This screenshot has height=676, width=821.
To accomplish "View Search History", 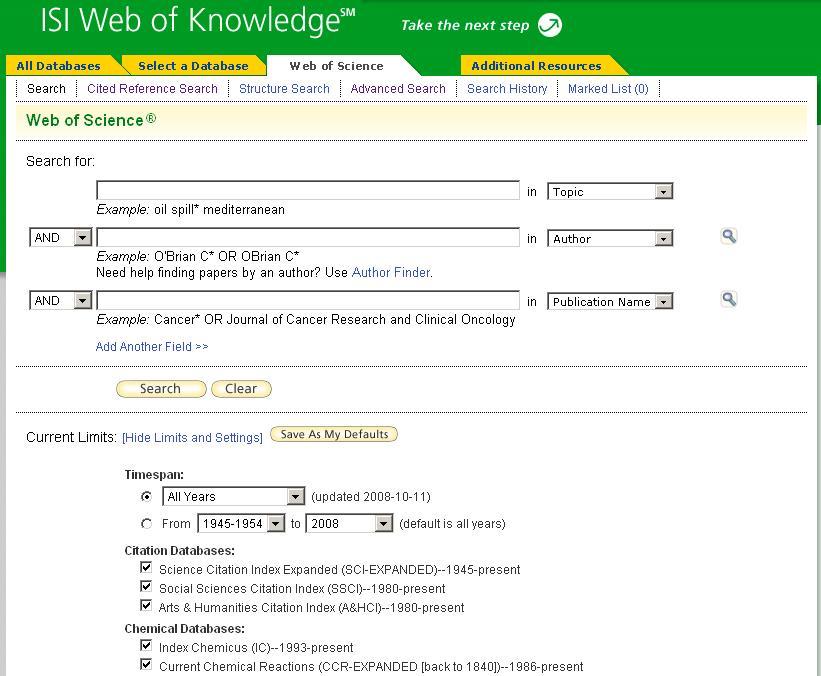I will tap(507, 88).
